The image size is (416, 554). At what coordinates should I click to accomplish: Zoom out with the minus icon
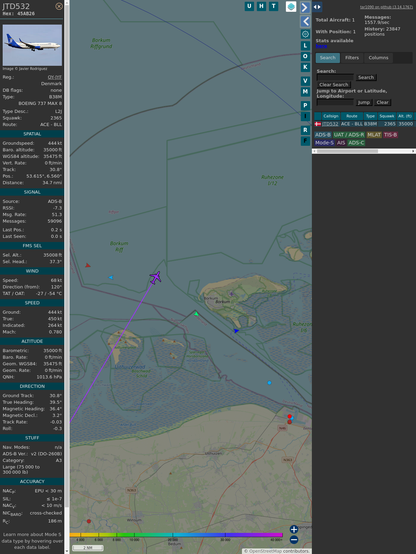click(x=294, y=540)
